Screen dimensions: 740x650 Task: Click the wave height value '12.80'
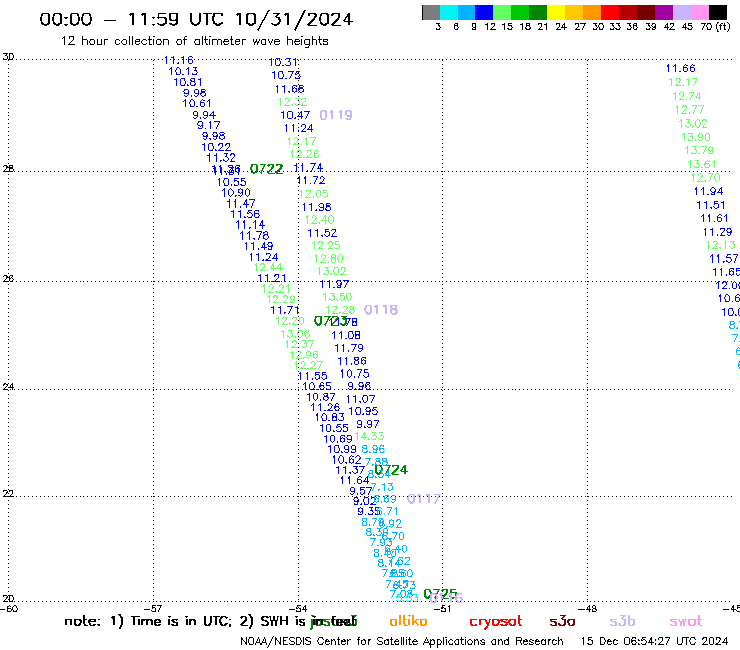click(328, 259)
